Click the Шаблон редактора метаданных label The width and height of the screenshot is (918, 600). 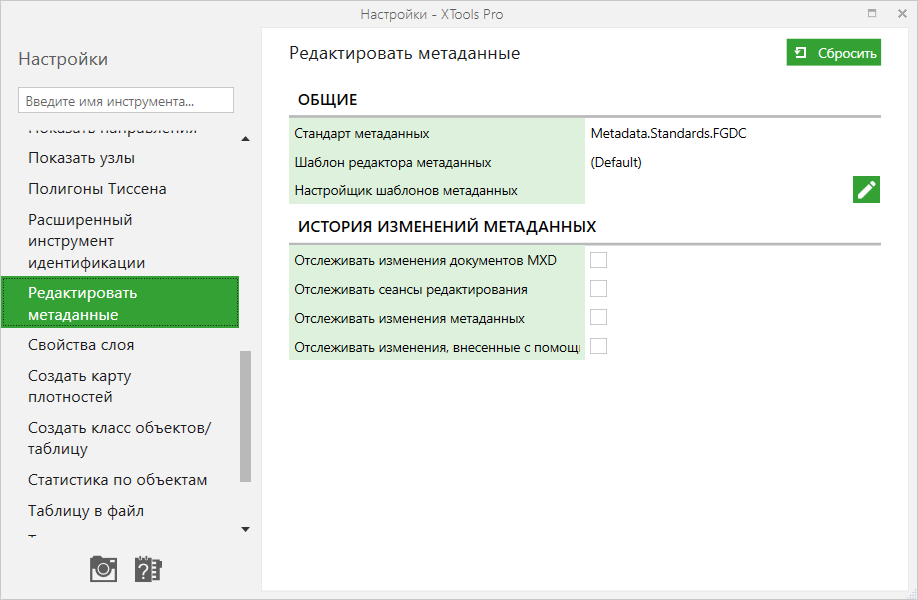pos(393,162)
